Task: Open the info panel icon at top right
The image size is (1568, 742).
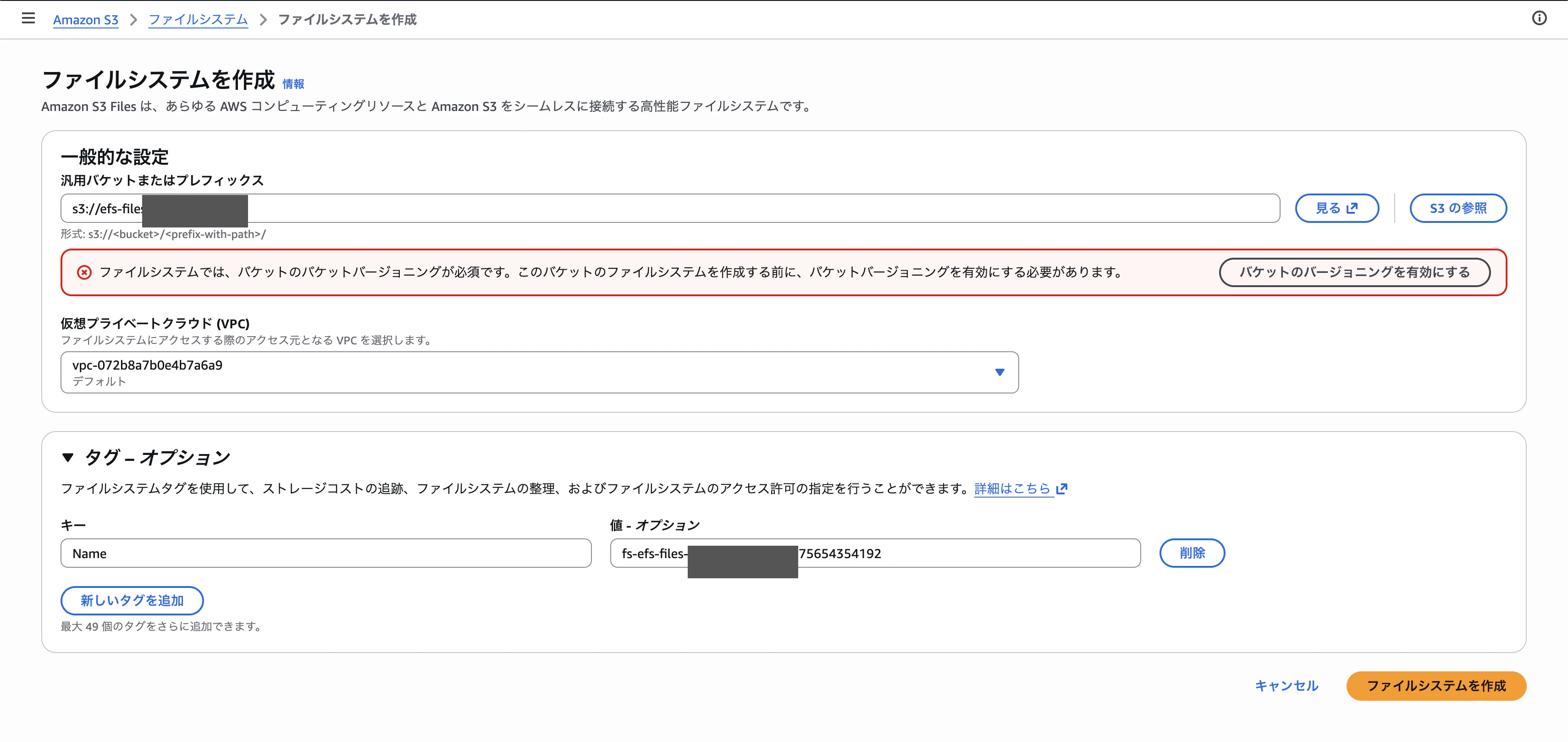Action: coord(1539,18)
